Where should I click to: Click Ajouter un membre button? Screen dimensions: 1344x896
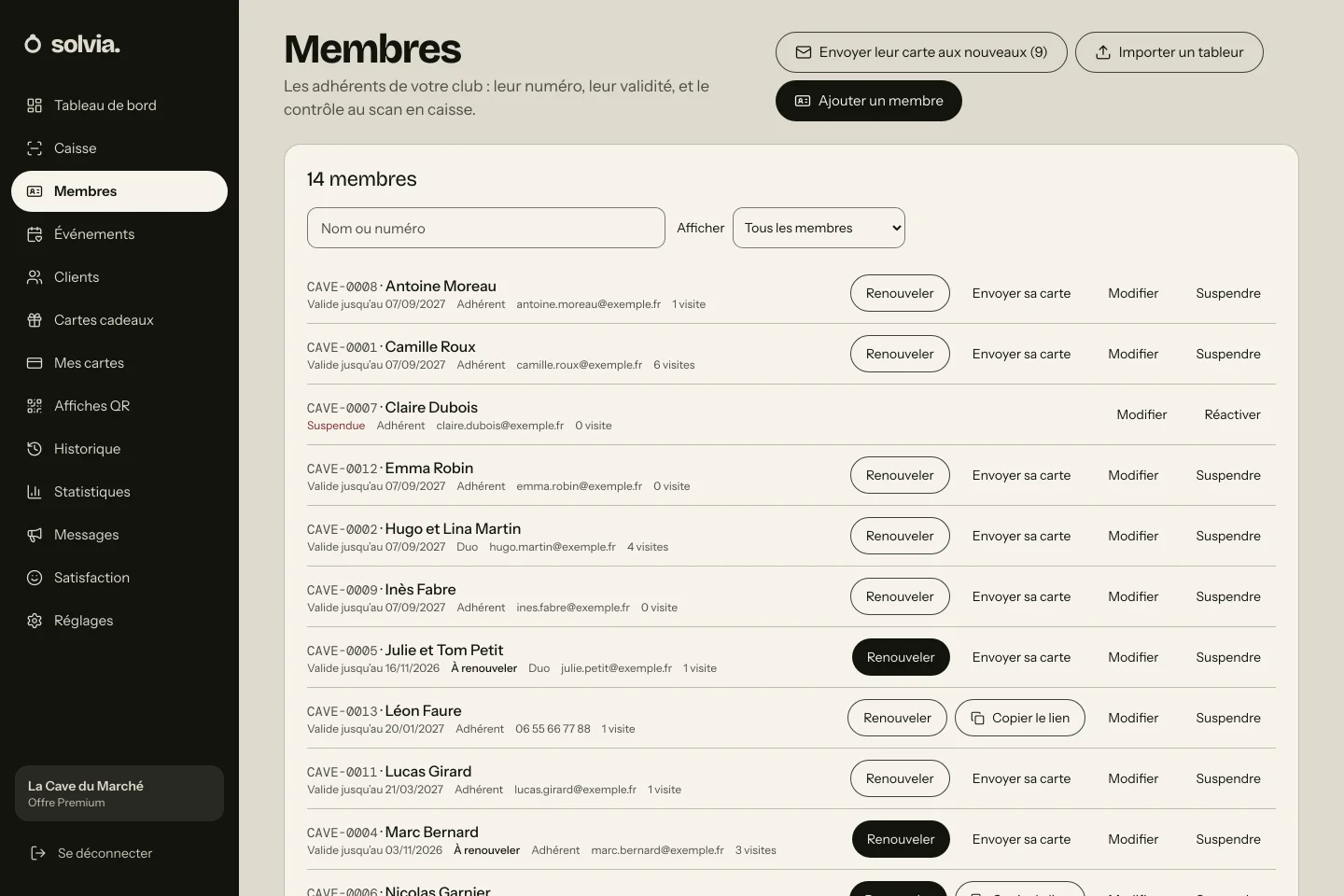(869, 101)
